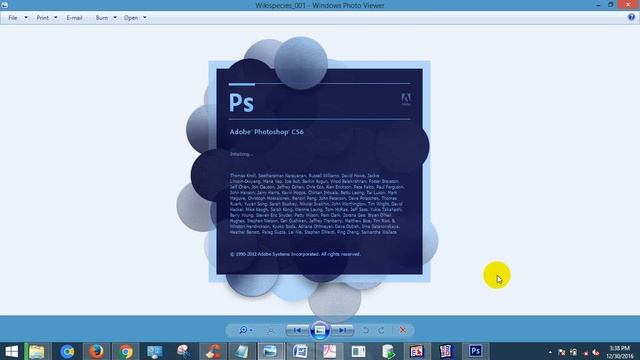Screen dimensions: 640x360
Task: Click the volume tray icon
Action: coord(596,352)
